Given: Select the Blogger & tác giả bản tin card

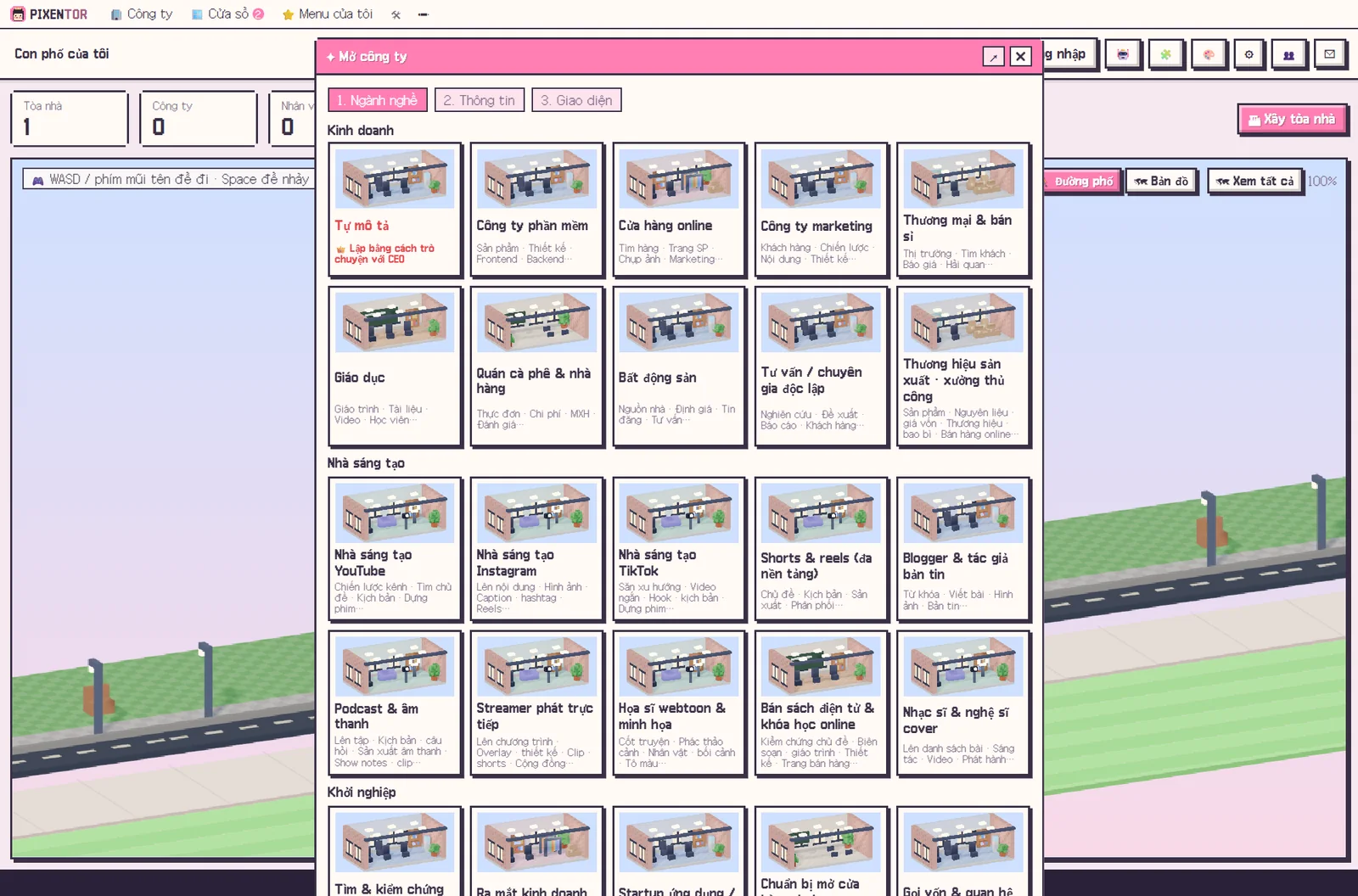Looking at the screenshot, I should (x=964, y=549).
